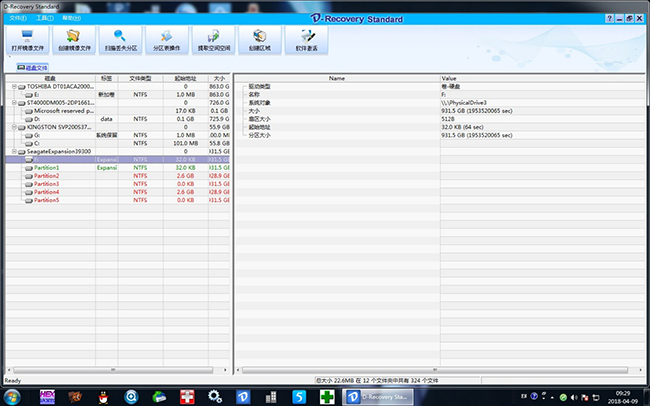The height and width of the screenshot is (406, 650).
Task: Select green Partition1 entry
Action: [x=46, y=168]
